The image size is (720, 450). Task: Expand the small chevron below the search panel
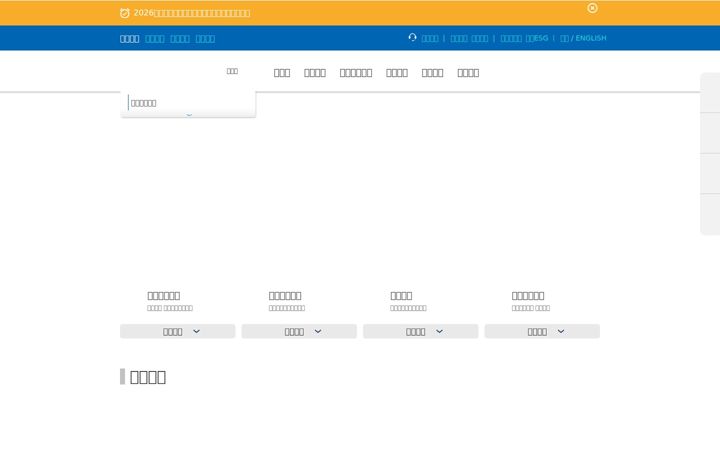pos(189,115)
